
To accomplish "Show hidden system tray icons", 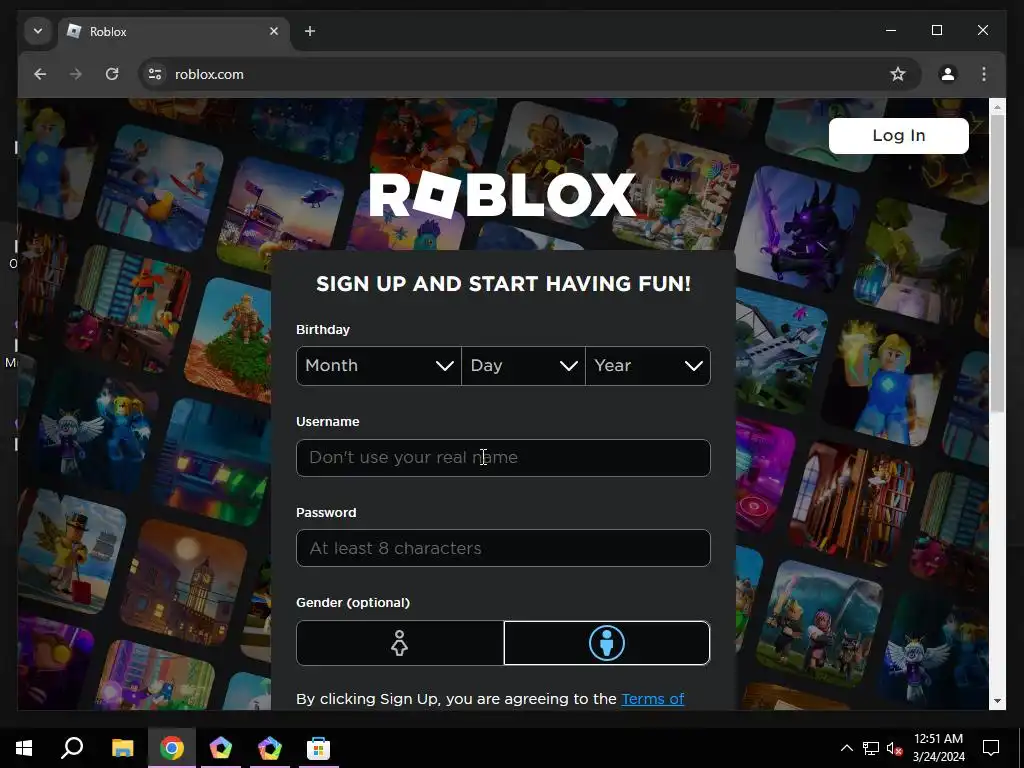I will [x=846, y=748].
